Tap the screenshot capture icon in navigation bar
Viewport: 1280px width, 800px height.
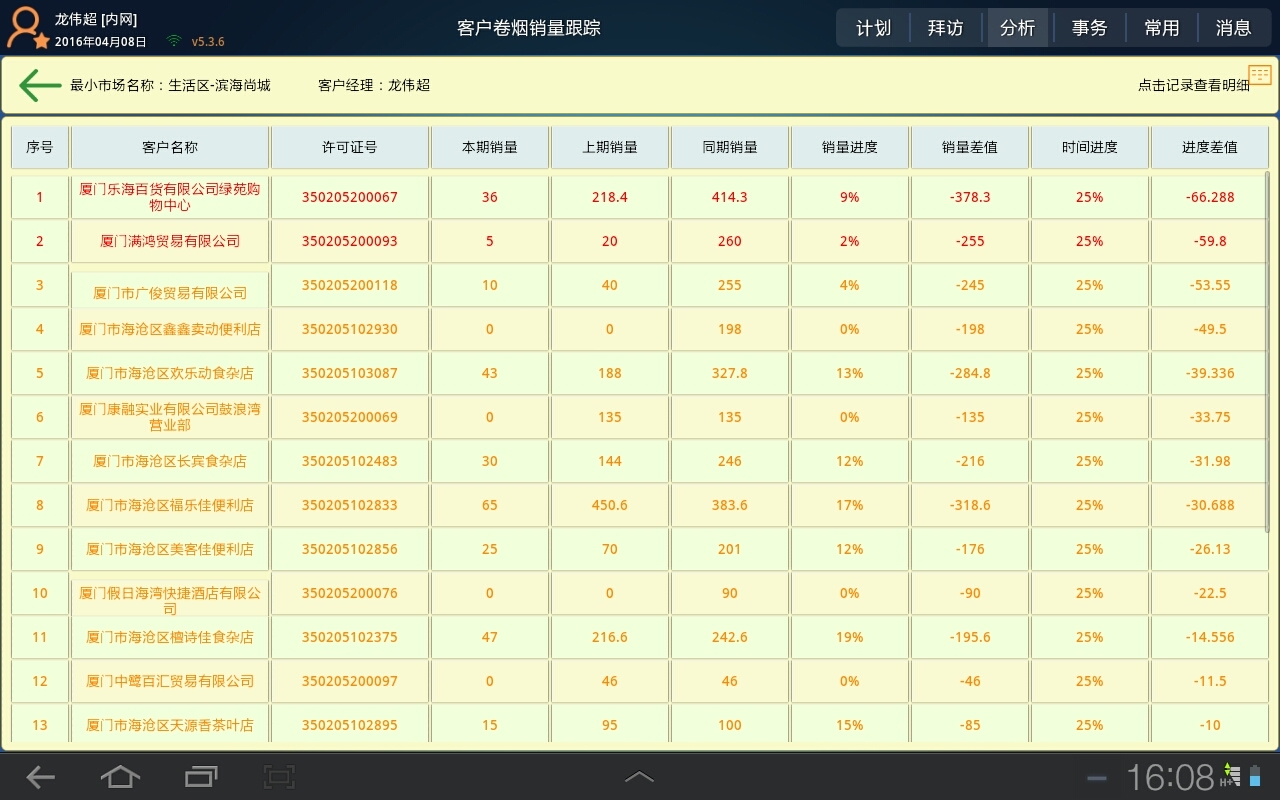coord(279,776)
